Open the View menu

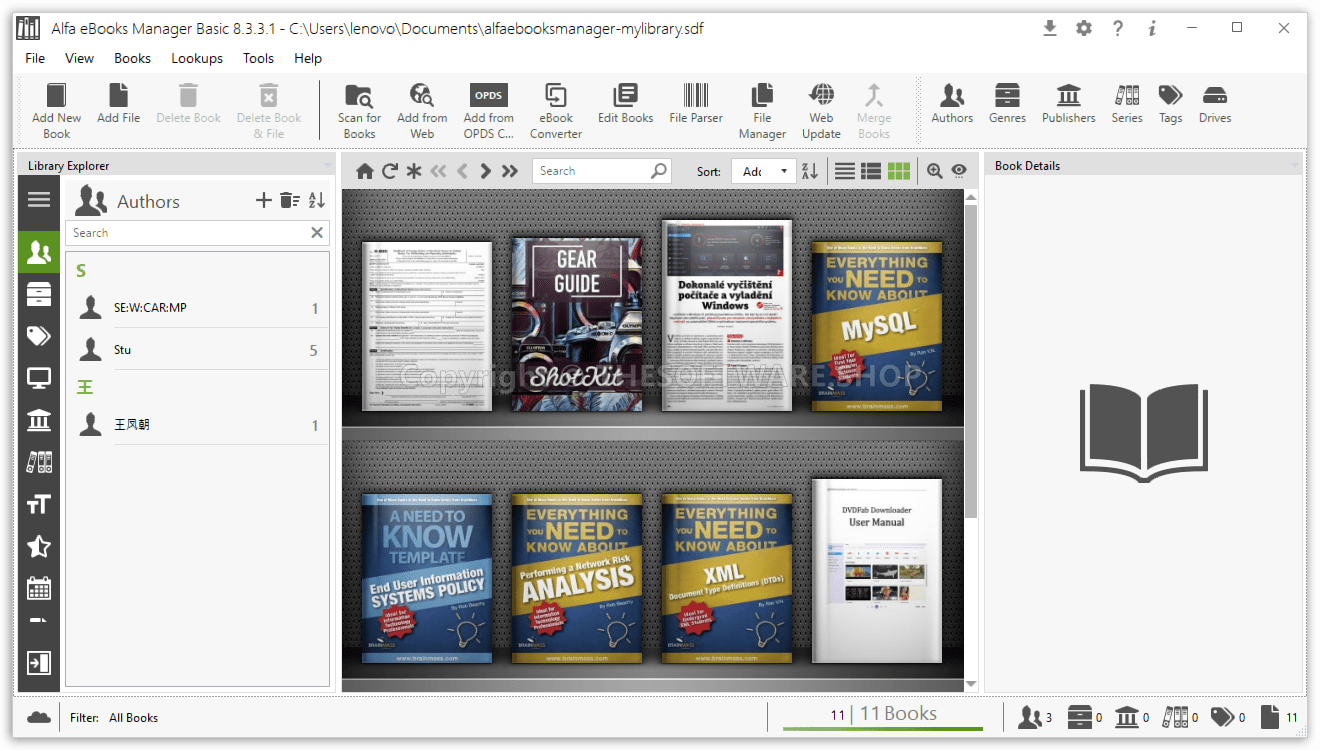(x=79, y=58)
